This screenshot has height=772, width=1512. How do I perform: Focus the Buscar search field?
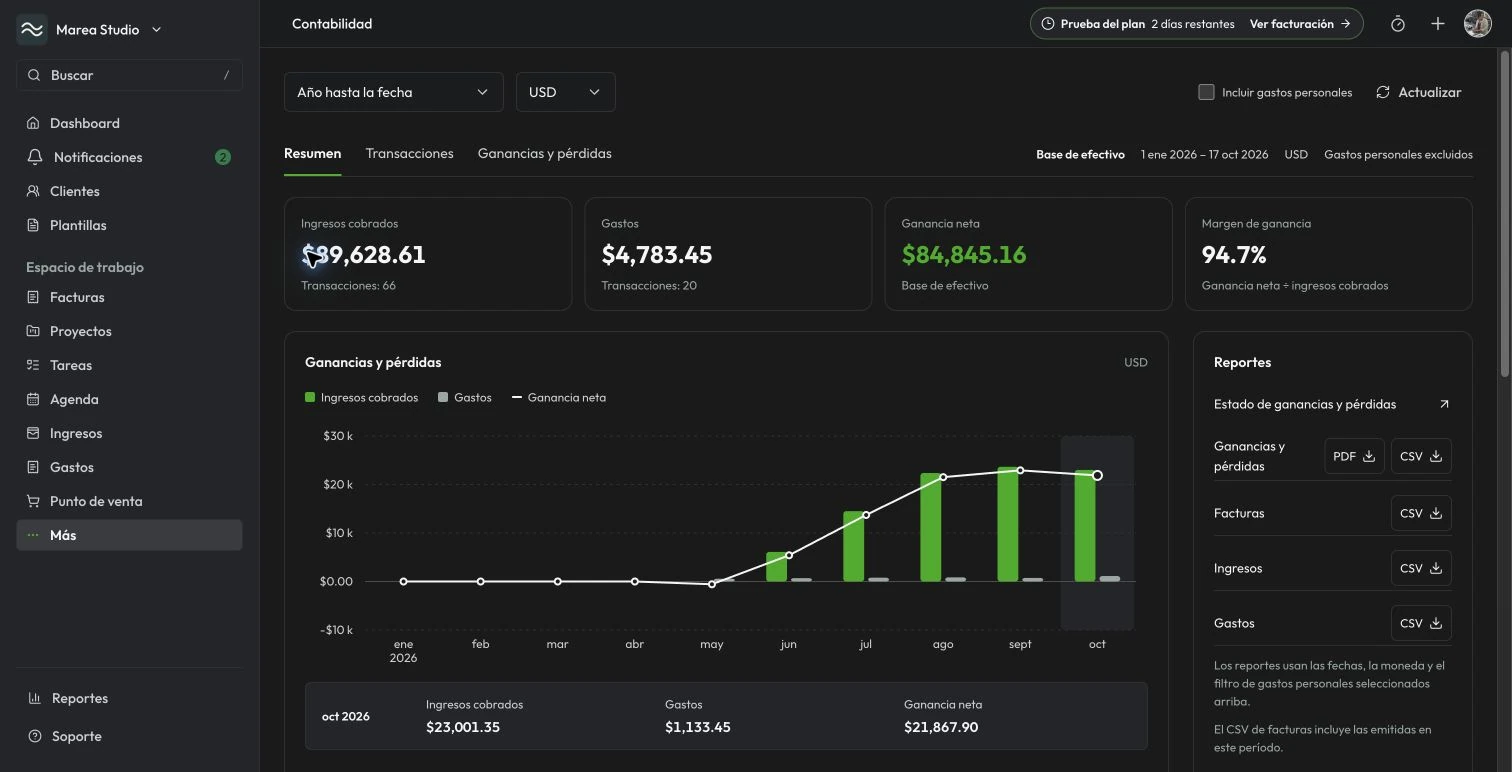[129, 75]
